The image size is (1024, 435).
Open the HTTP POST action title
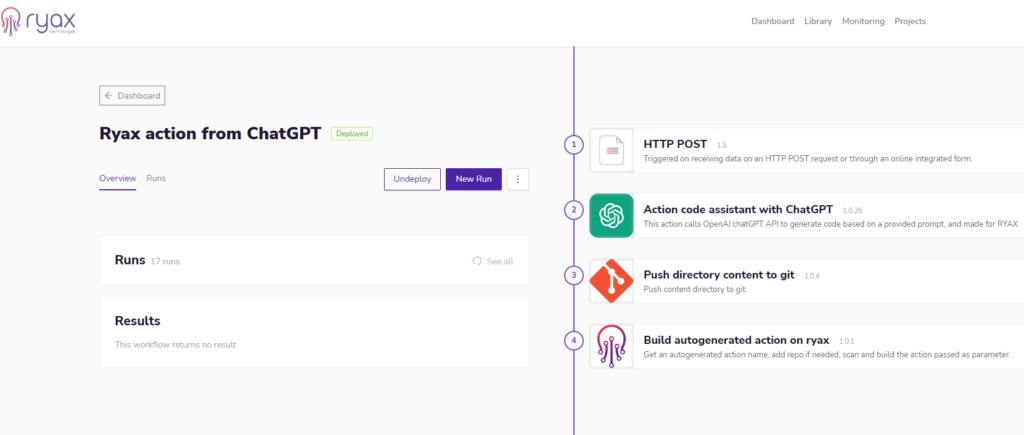coord(676,144)
